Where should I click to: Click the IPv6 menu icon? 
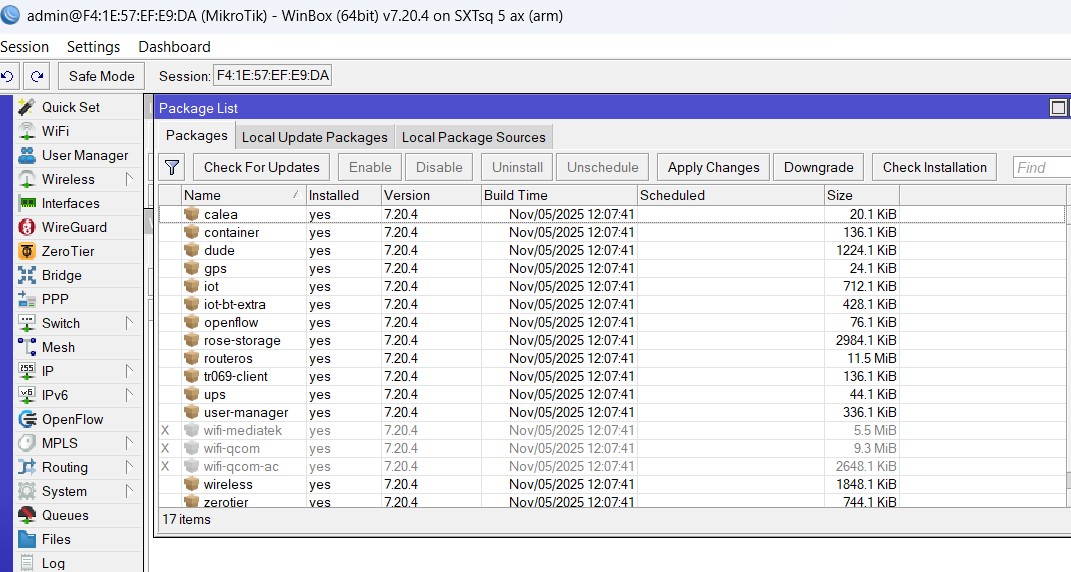tap(27, 395)
